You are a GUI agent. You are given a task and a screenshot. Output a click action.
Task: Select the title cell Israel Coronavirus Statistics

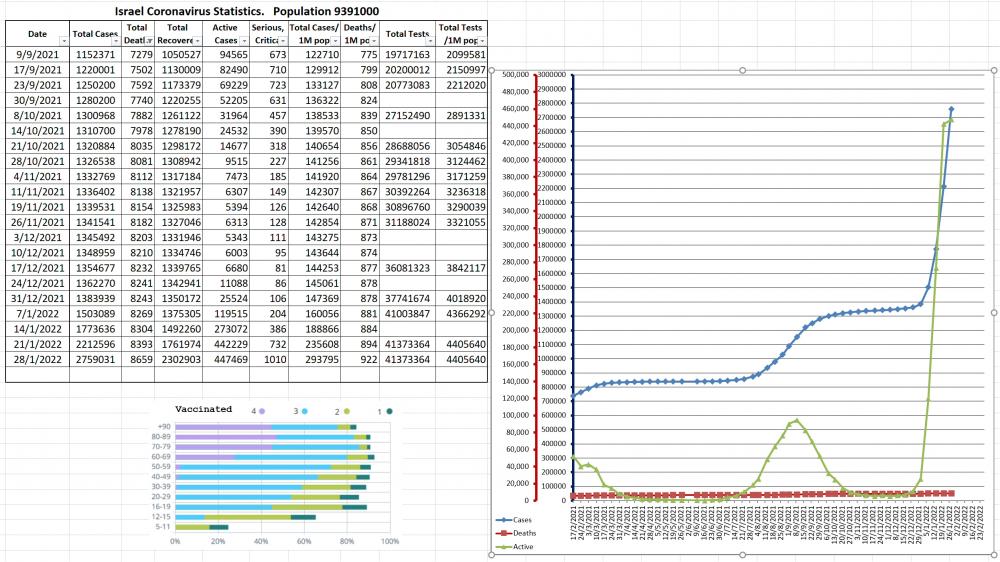(x=247, y=11)
